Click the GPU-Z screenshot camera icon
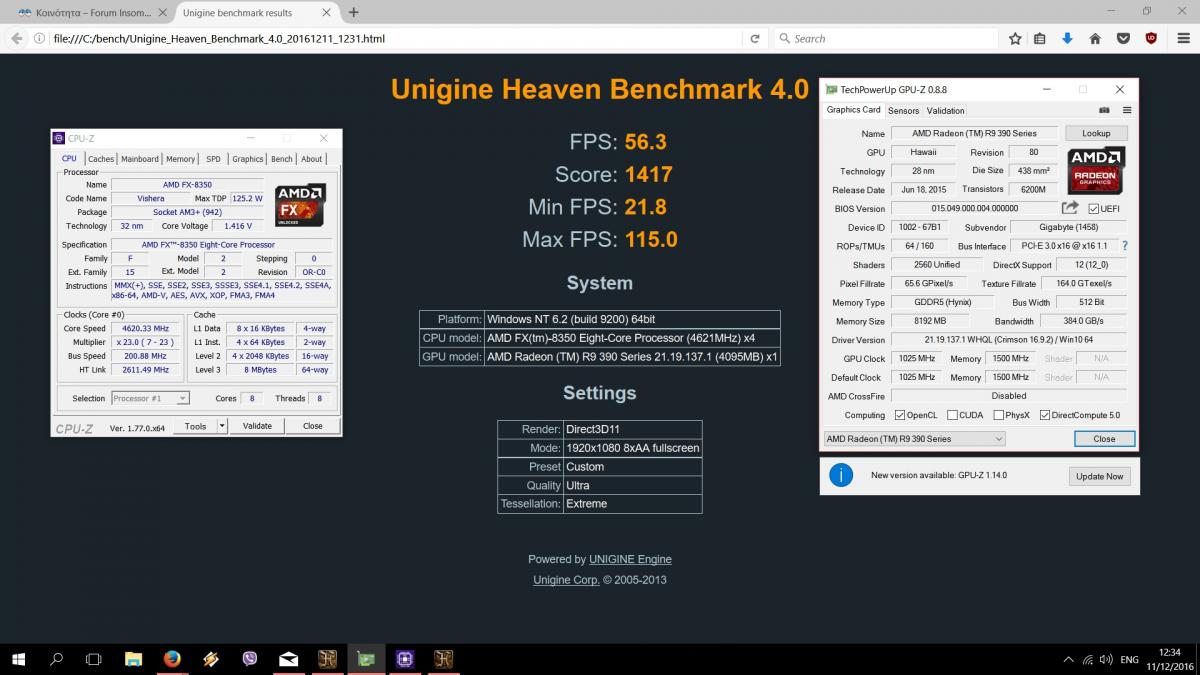Image resolution: width=1200 pixels, height=675 pixels. (1105, 110)
